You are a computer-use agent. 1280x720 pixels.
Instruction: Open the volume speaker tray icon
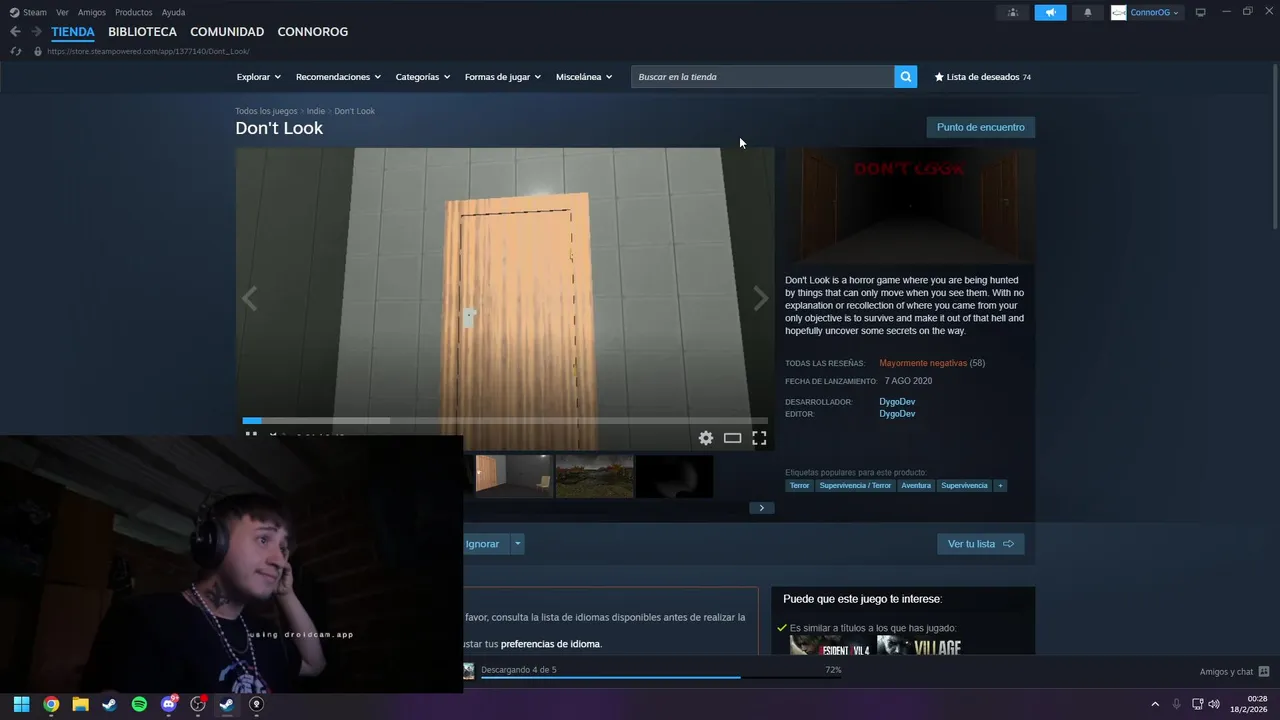pyautogui.click(x=1214, y=704)
